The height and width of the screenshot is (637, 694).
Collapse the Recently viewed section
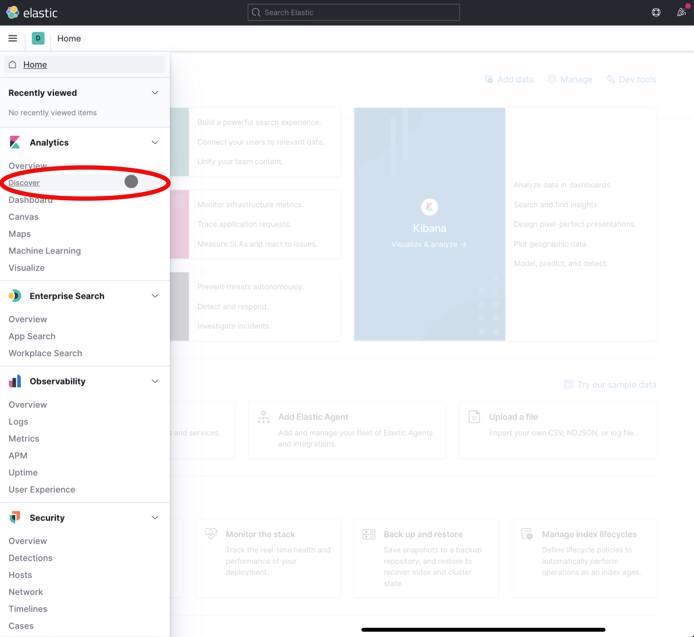154,93
